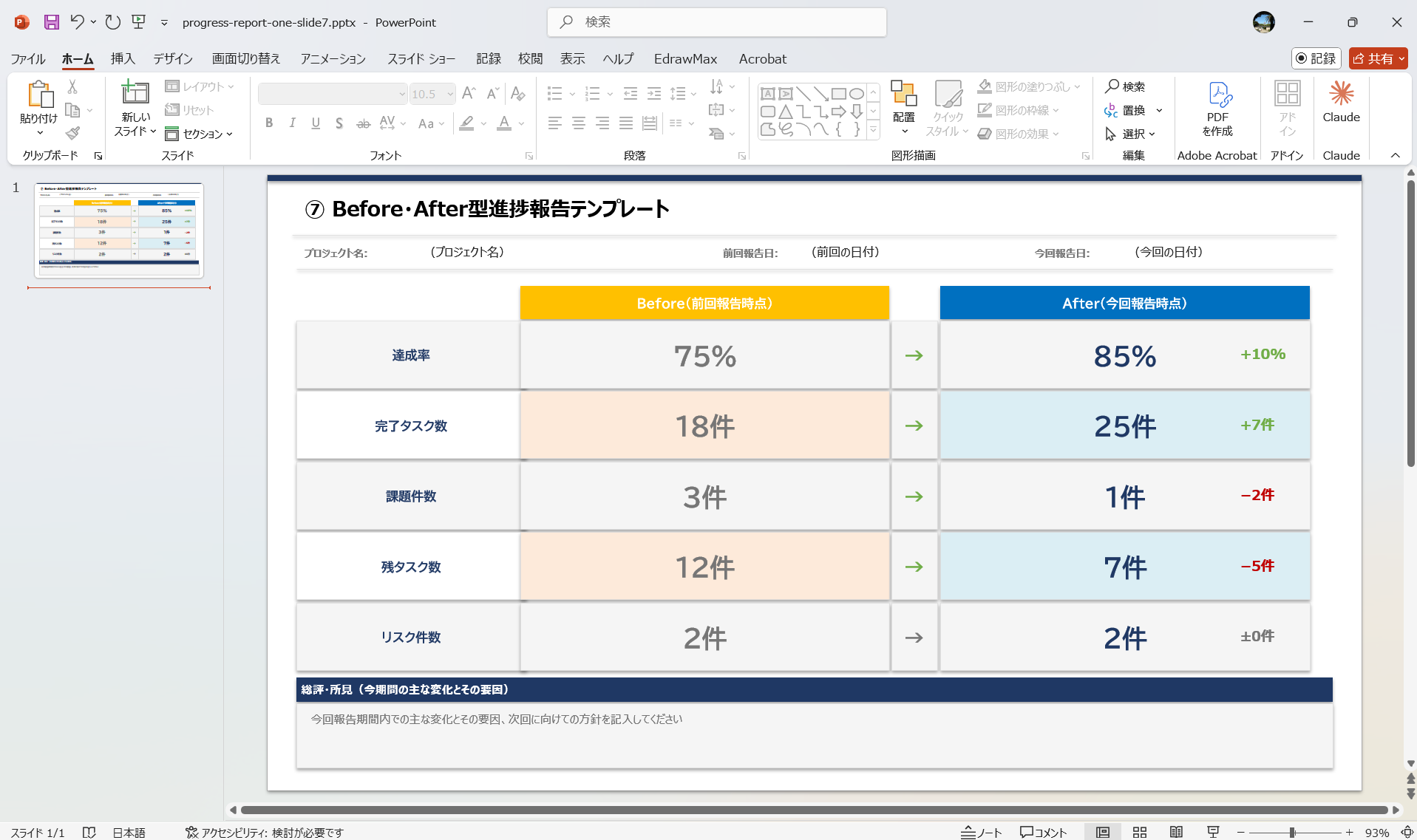Click the Add-ins (アドイン) icon
1417x840 pixels.
click(x=1287, y=94)
